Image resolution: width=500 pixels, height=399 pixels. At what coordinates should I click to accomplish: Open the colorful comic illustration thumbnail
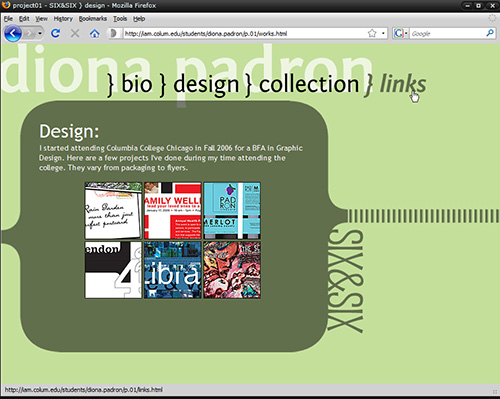[232, 270]
